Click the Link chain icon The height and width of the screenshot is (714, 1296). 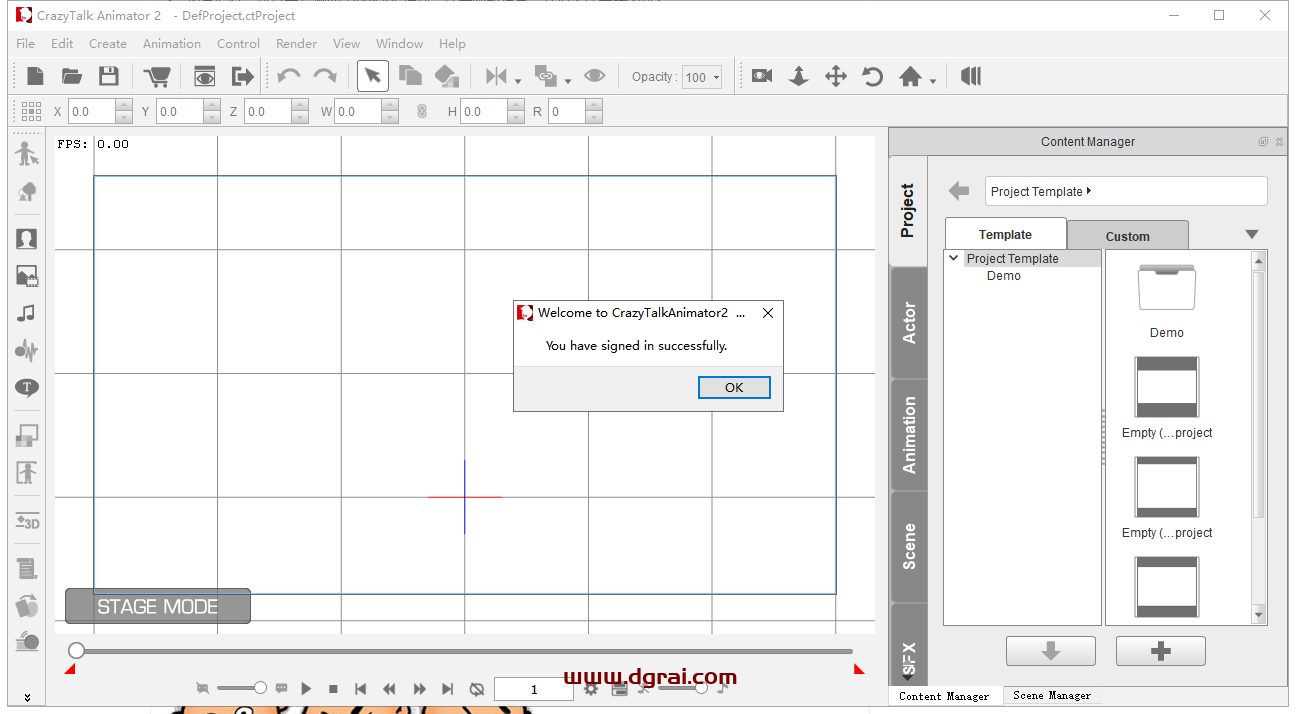546,76
